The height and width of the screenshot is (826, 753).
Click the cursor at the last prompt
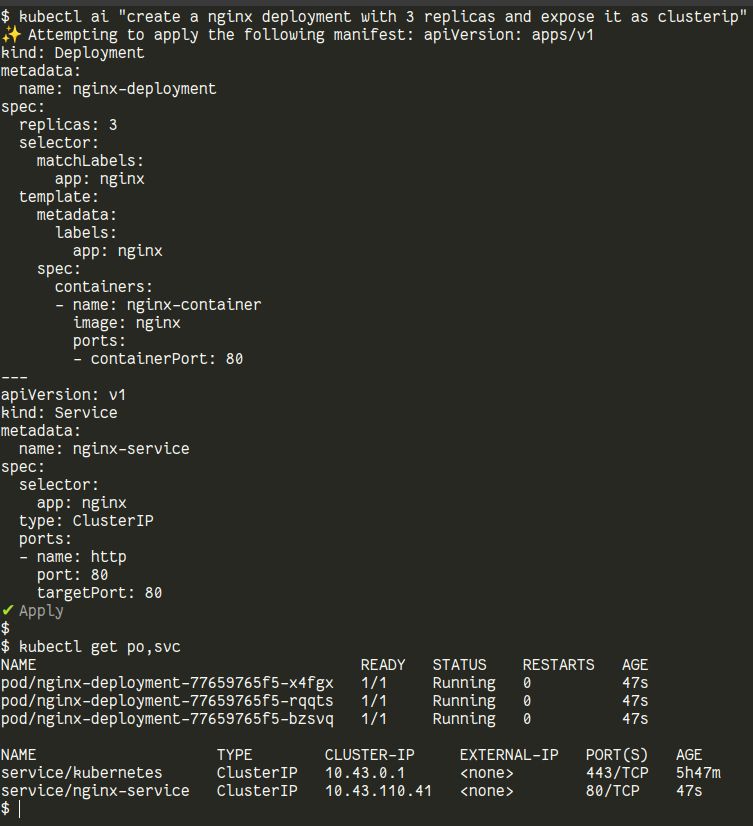pos(19,808)
